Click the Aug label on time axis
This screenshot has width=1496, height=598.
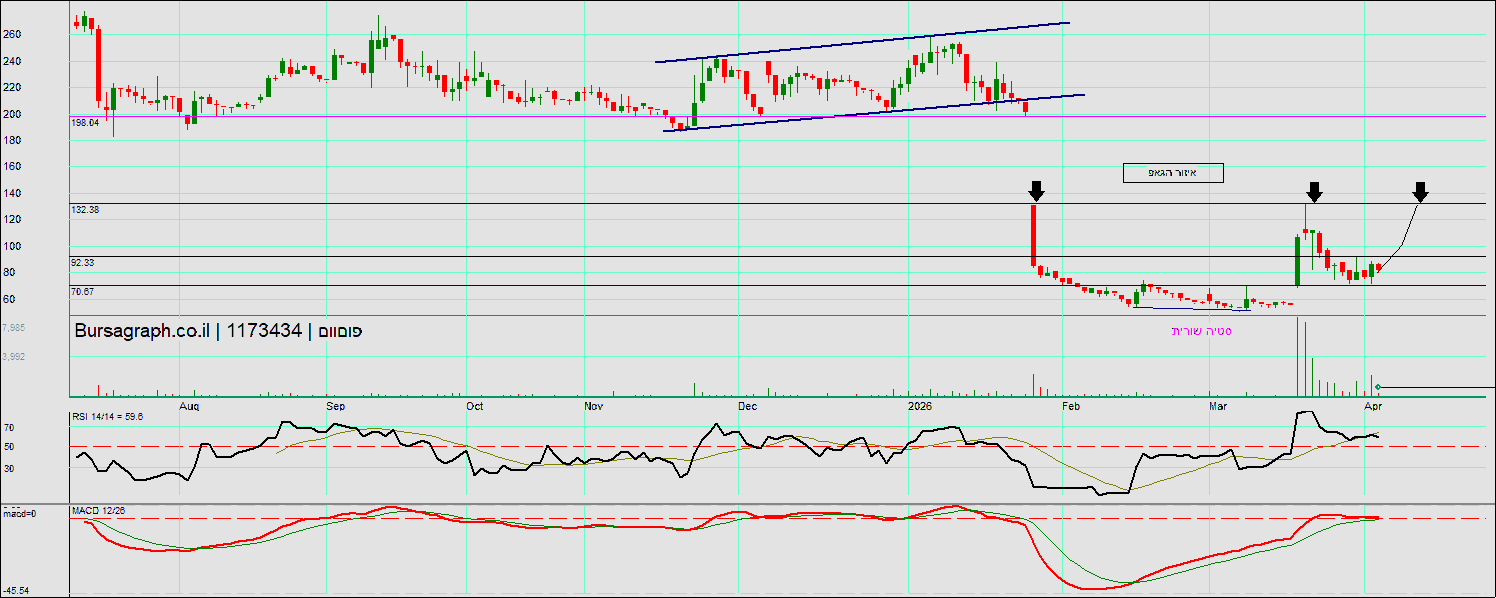pos(189,406)
